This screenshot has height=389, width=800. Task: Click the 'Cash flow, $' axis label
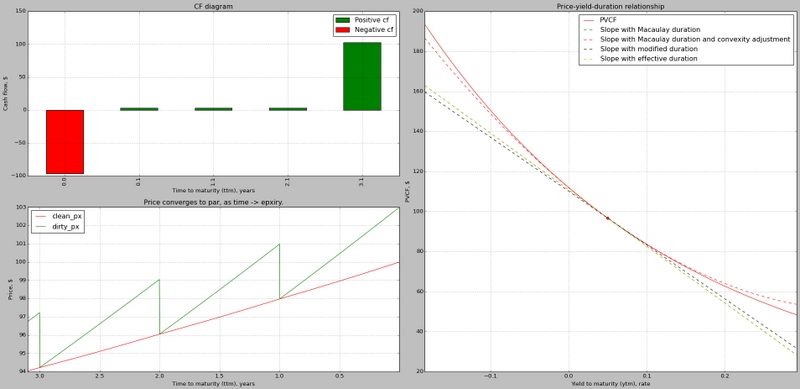point(5,94)
